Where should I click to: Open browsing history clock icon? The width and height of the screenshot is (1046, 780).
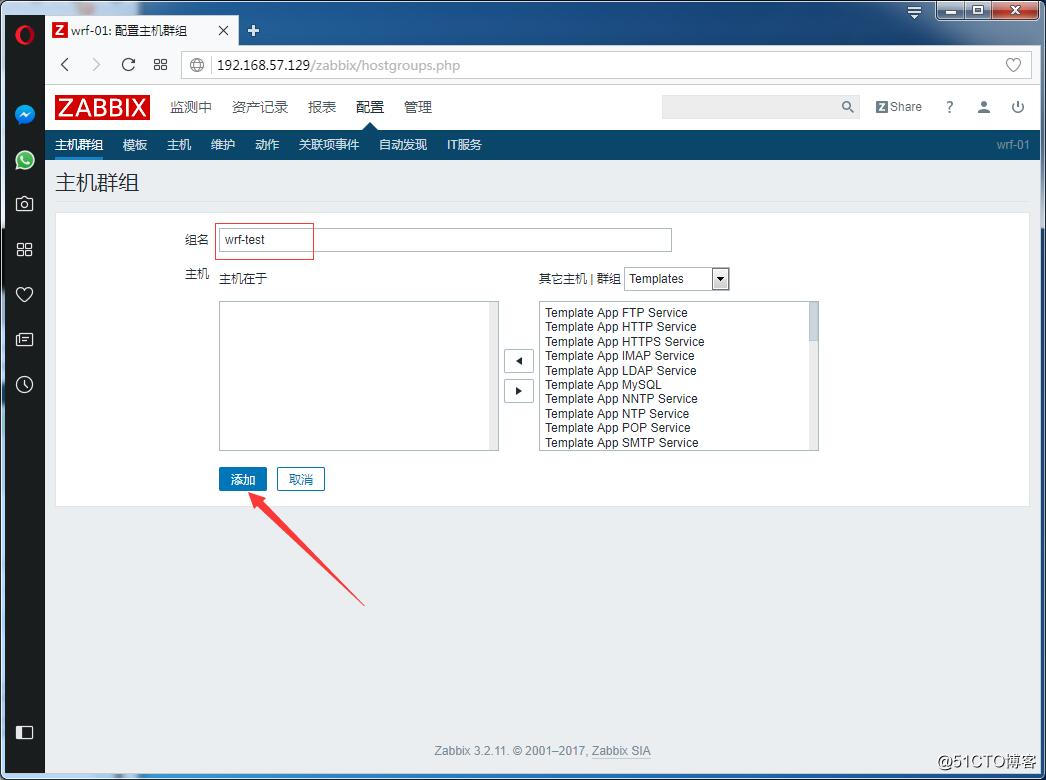(25, 384)
